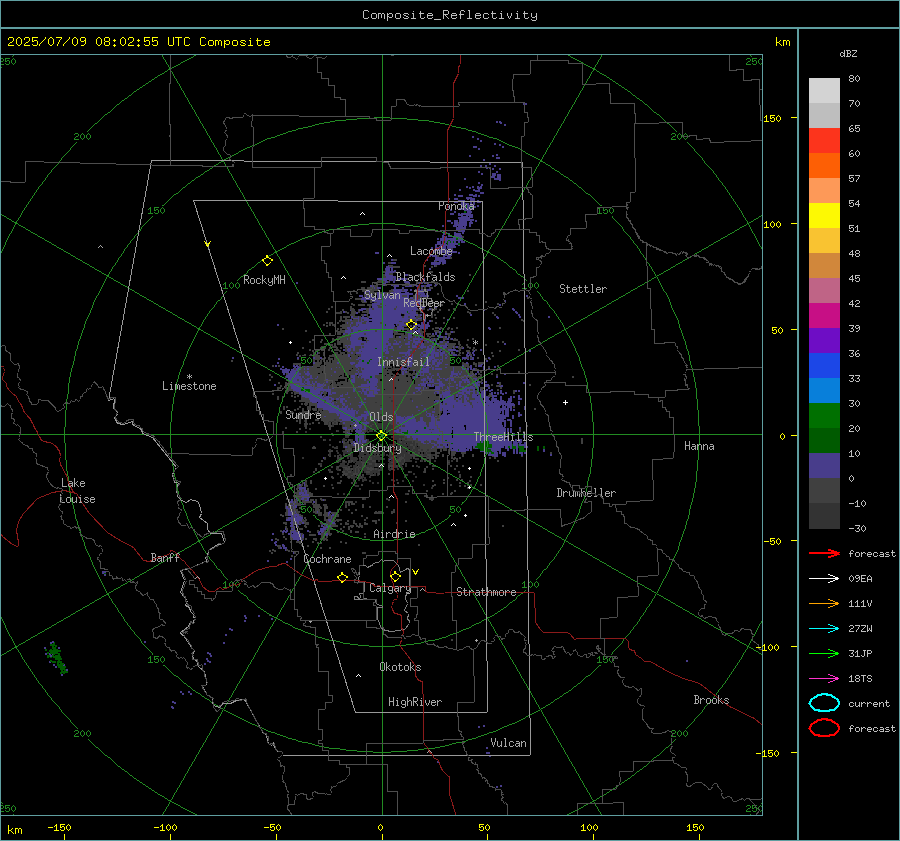The width and height of the screenshot is (900, 841).
Task: Click the ThreeHills city label
Action: point(503,437)
